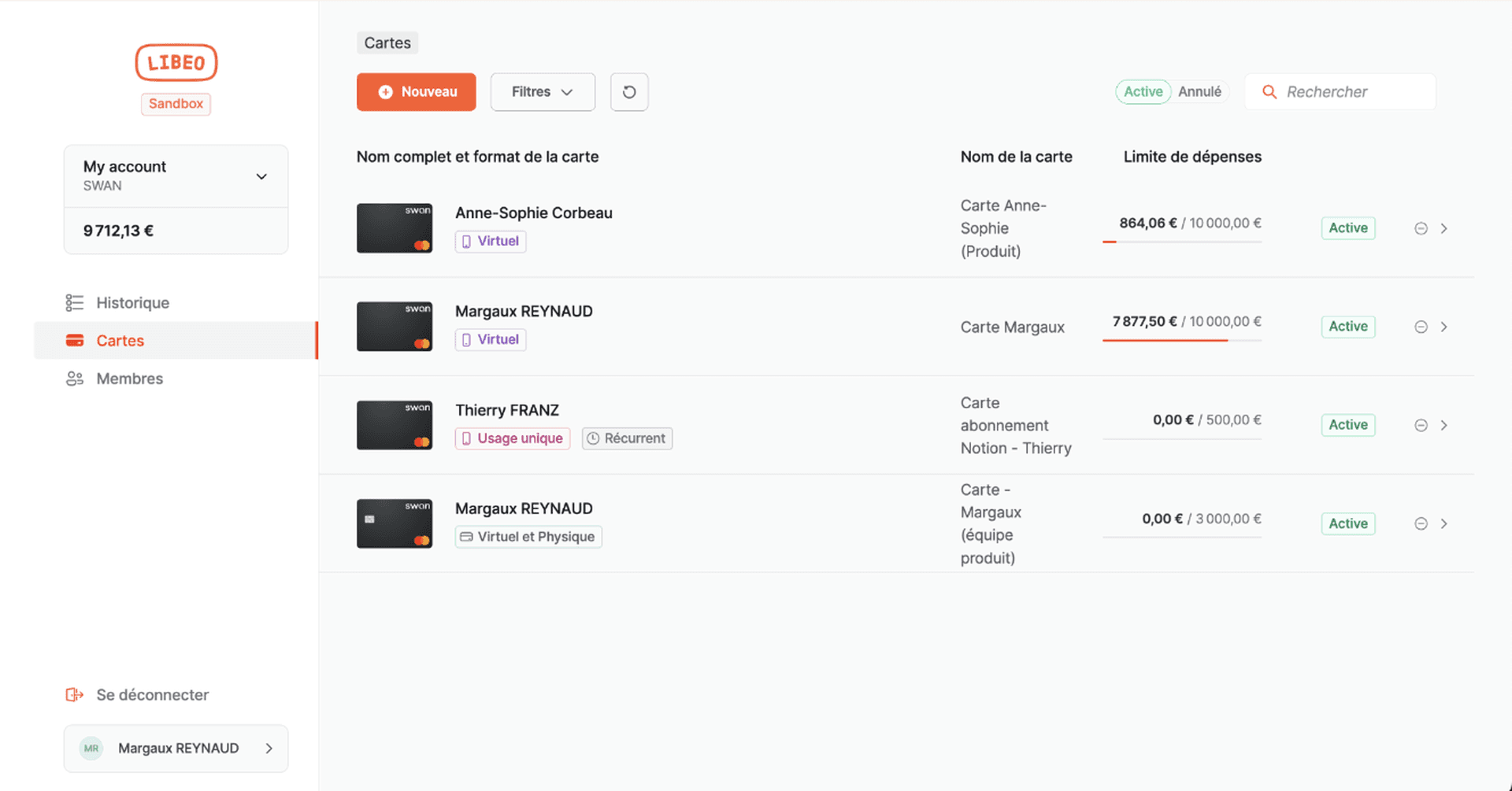Screen dimensions: 1512x791
Task: Open the Filtres dropdown
Action: tap(542, 91)
